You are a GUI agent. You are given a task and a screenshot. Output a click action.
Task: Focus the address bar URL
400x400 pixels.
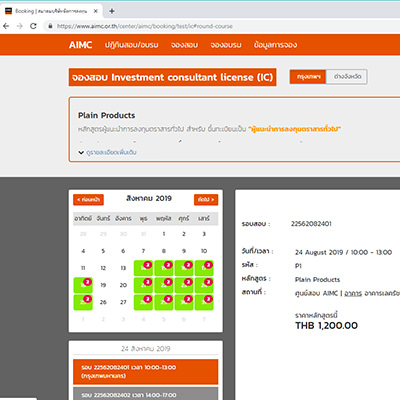point(145,26)
